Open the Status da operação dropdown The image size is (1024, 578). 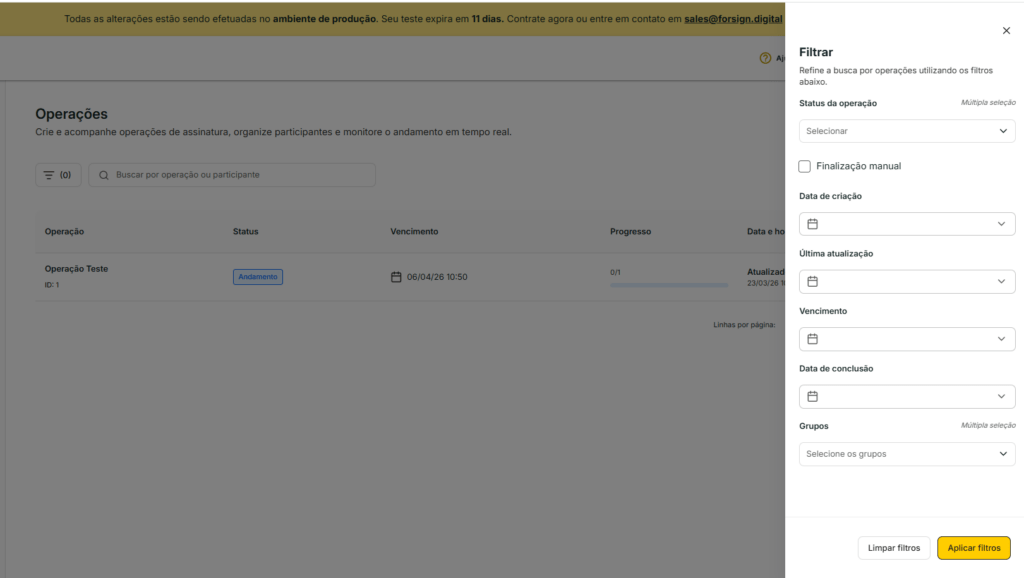906,131
